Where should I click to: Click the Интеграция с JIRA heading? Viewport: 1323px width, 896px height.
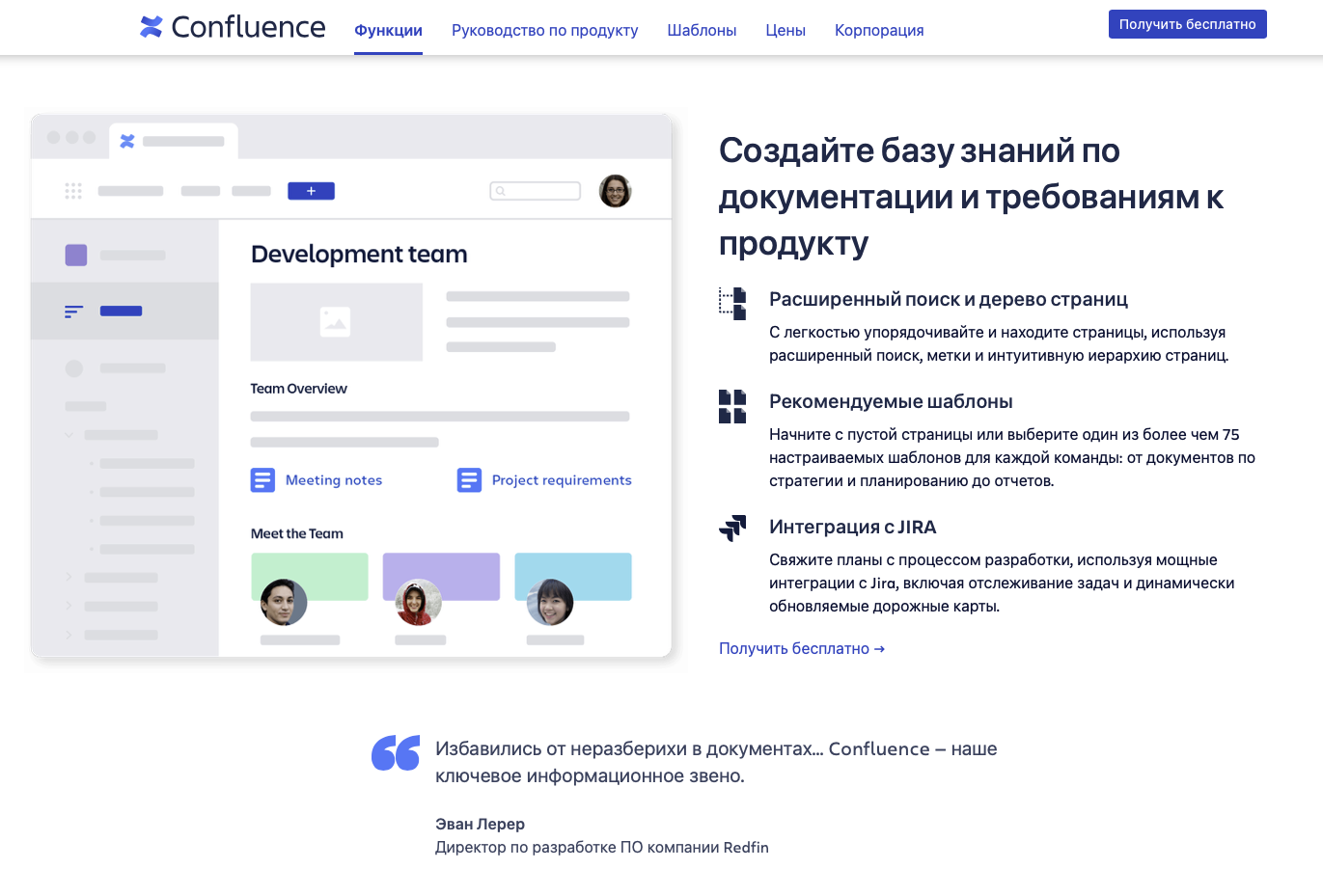(852, 527)
